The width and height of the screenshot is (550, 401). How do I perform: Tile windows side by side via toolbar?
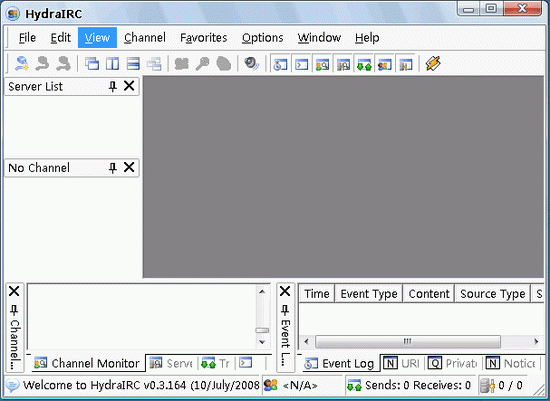click(x=113, y=64)
